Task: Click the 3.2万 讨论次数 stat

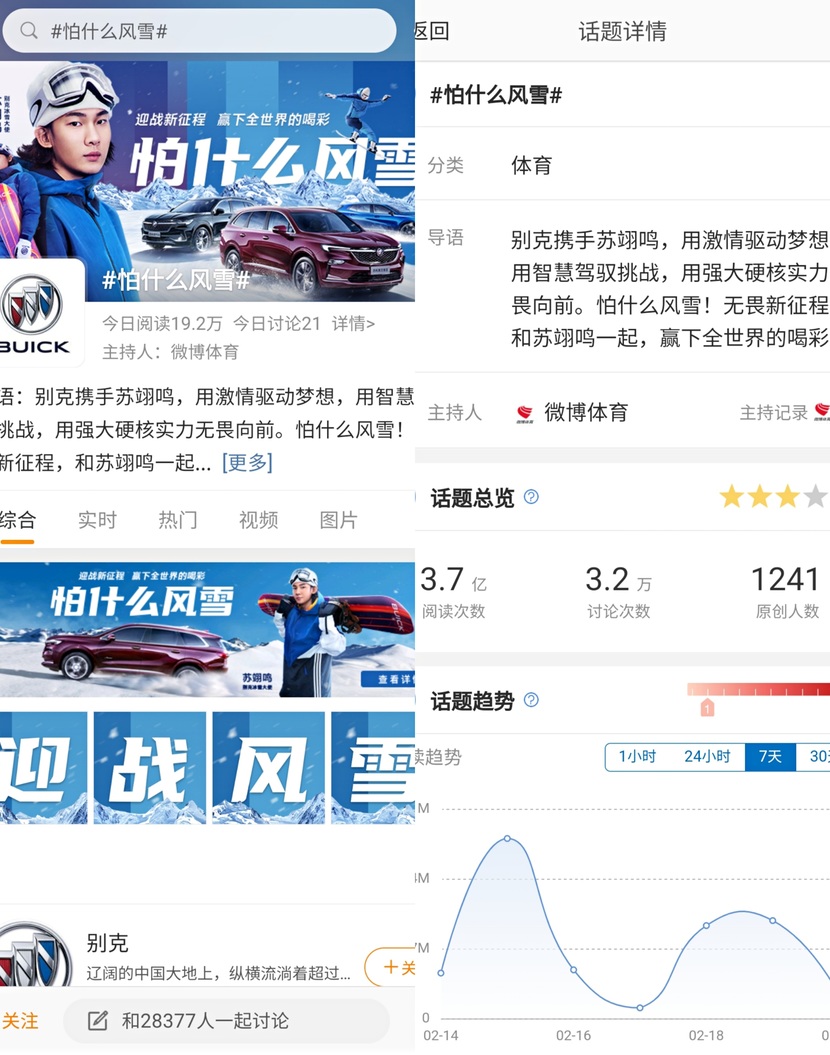Action: tap(619, 591)
